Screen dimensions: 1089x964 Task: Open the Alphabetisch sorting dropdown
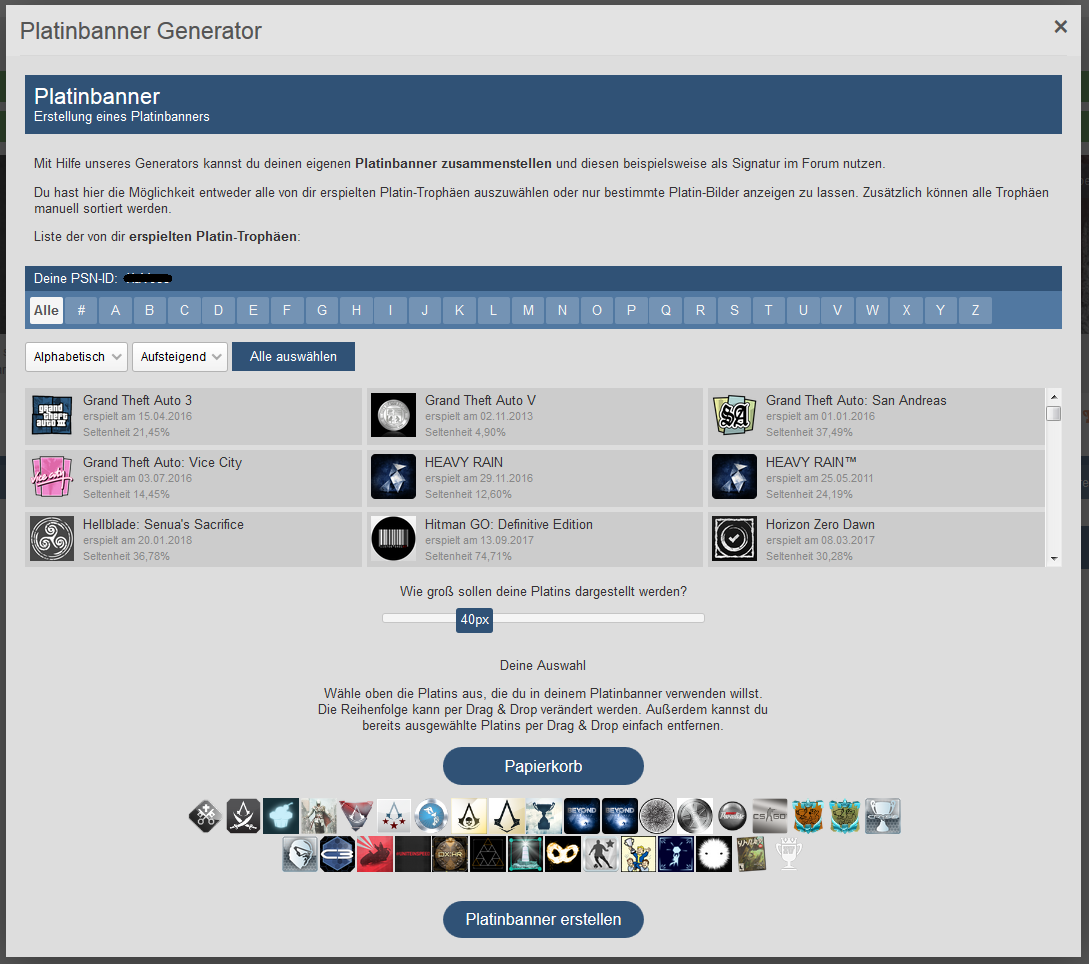click(76, 357)
